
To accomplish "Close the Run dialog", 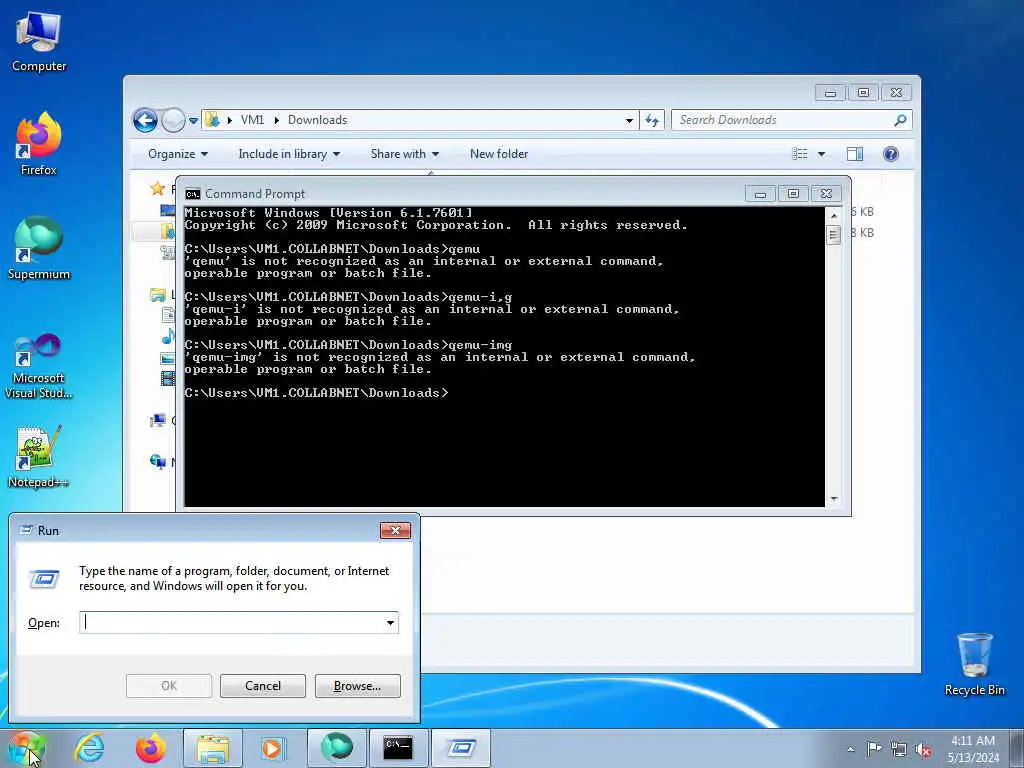I will point(395,530).
